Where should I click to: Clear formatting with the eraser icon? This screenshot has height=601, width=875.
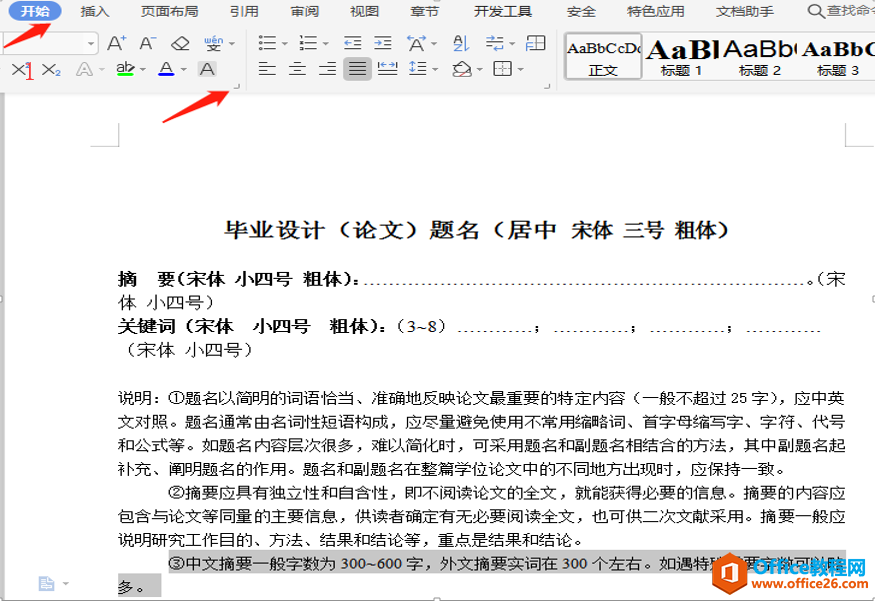click(180, 43)
